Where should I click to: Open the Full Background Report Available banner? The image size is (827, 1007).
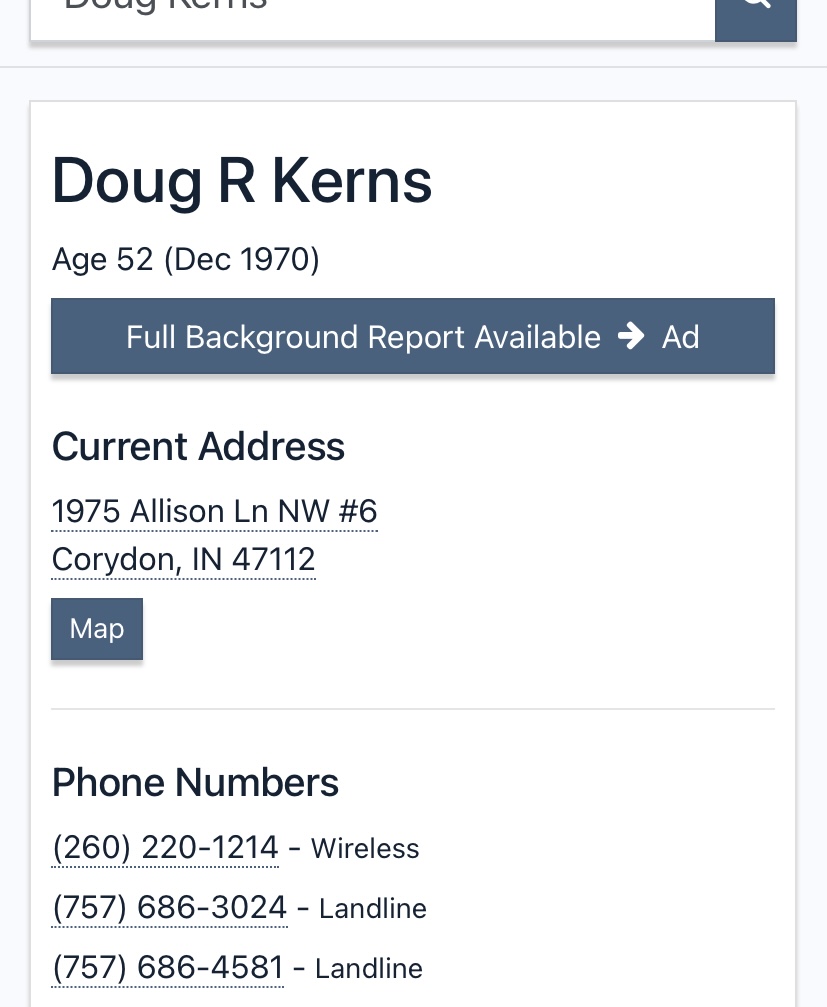(413, 336)
